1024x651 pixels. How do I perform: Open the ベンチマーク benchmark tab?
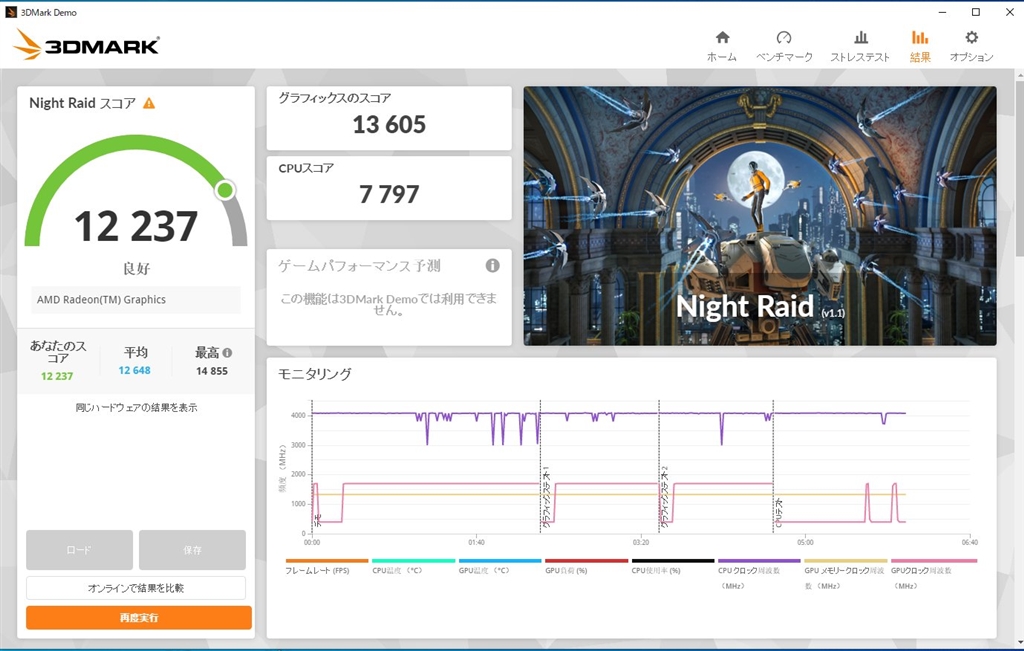coord(784,46)
